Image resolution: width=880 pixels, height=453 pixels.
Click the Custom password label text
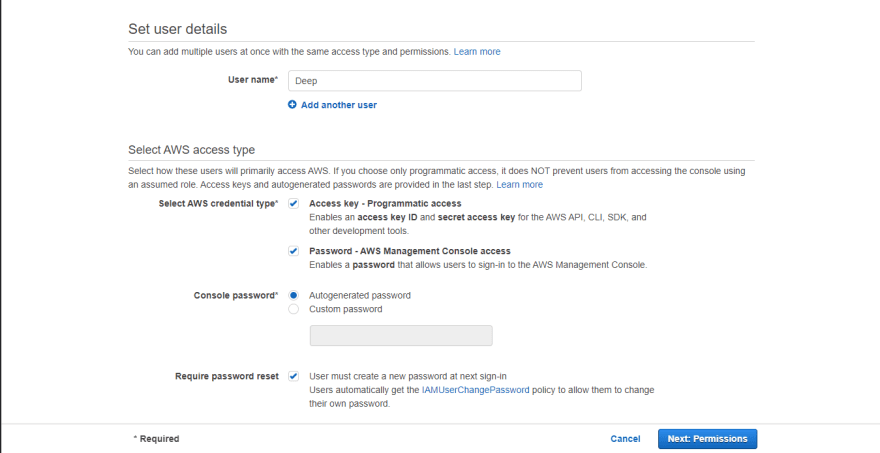point(346,309)
